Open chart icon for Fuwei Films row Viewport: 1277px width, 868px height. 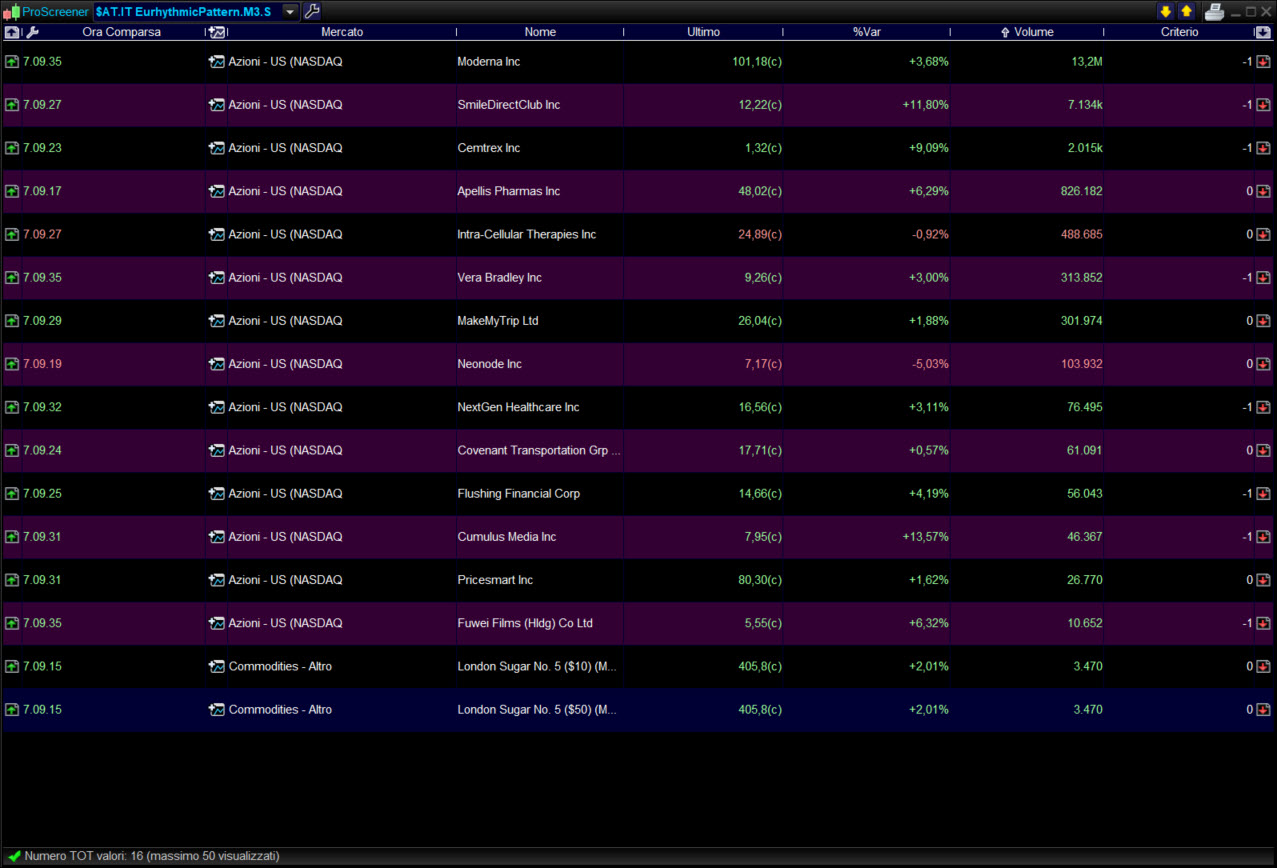coord(216,623)
